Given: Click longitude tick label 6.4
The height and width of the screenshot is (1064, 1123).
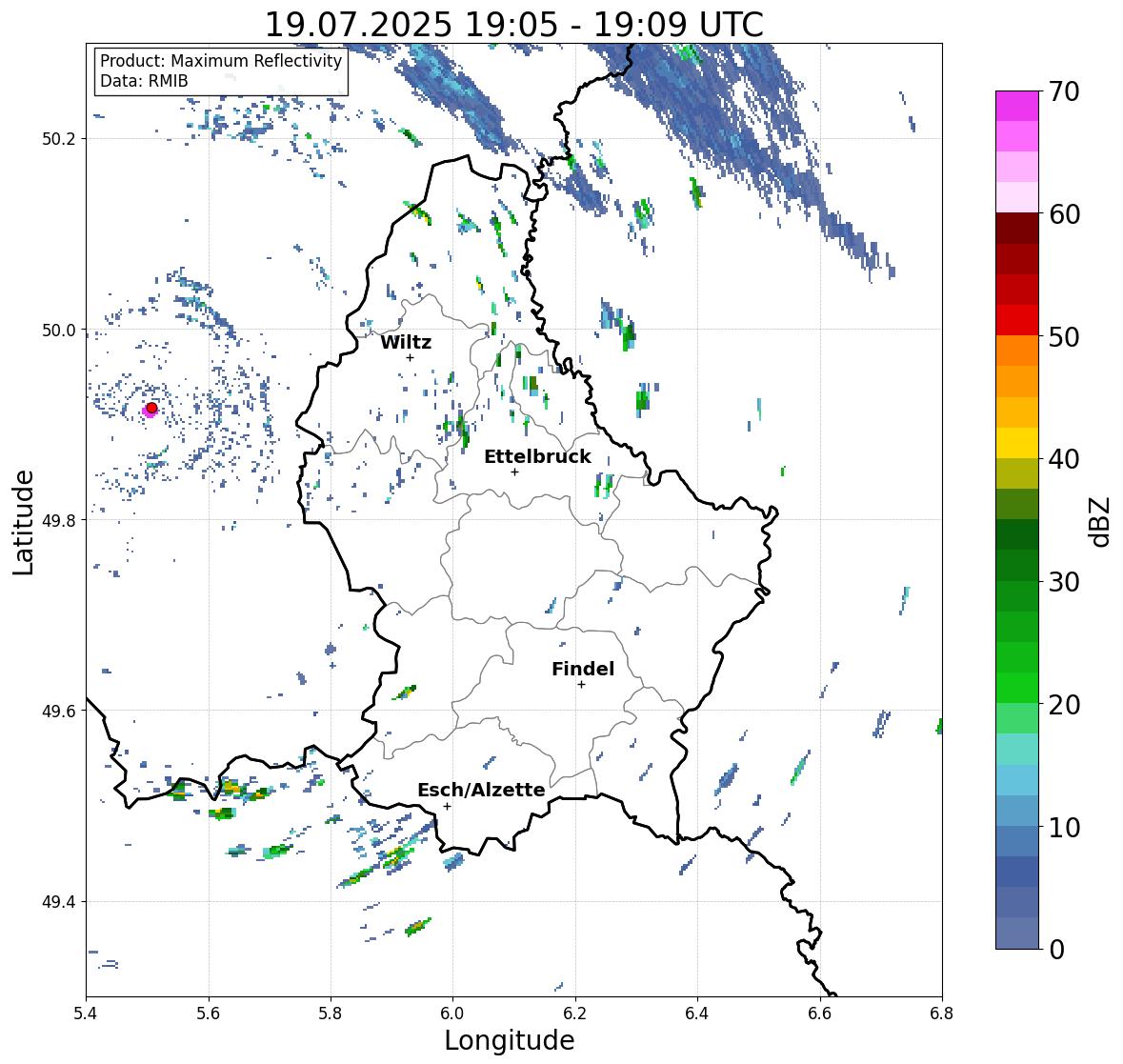Looking at the screenshot, I should pos(697,1013).
